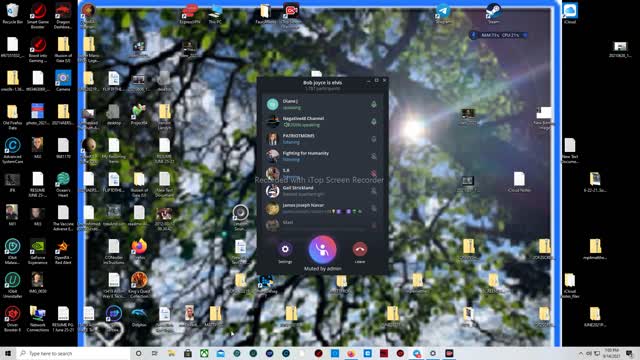Viewport: 640px width, 360px height.
Task: Select the Firefox desktop shortcut
Action: [139, 249]
